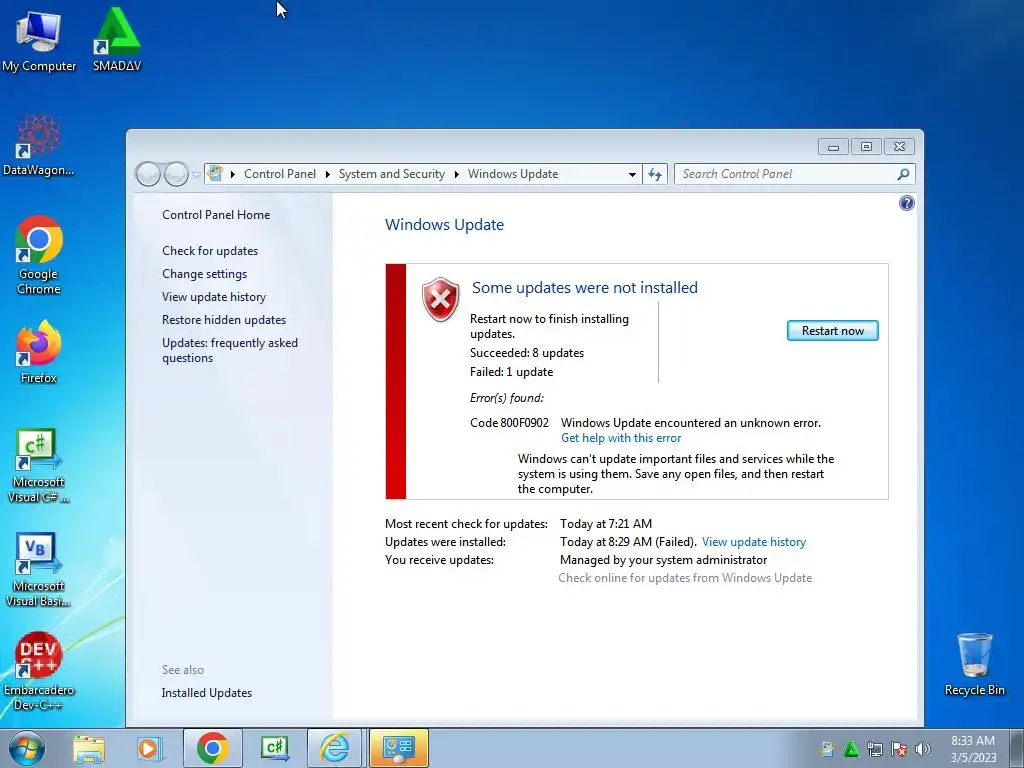Click the network tray icon
The image size is (1024, 768).
tap(875, 749)
